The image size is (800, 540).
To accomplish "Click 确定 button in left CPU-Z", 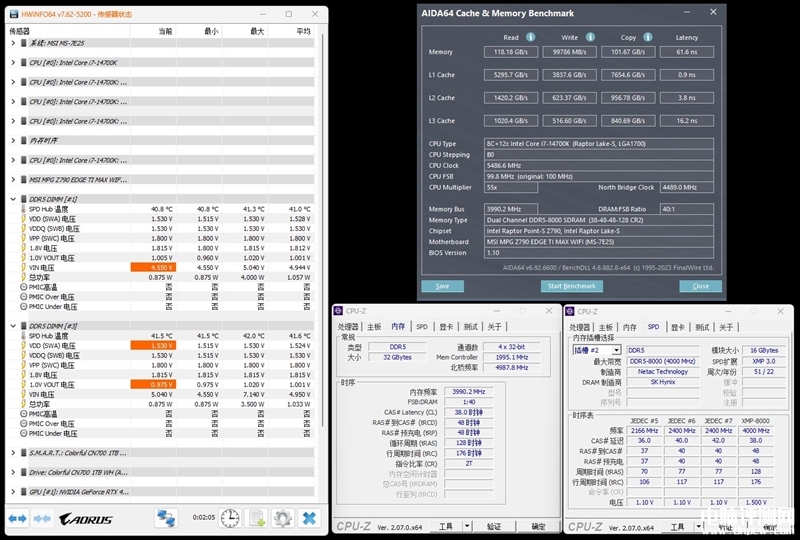I will click(x=538, y=526).
